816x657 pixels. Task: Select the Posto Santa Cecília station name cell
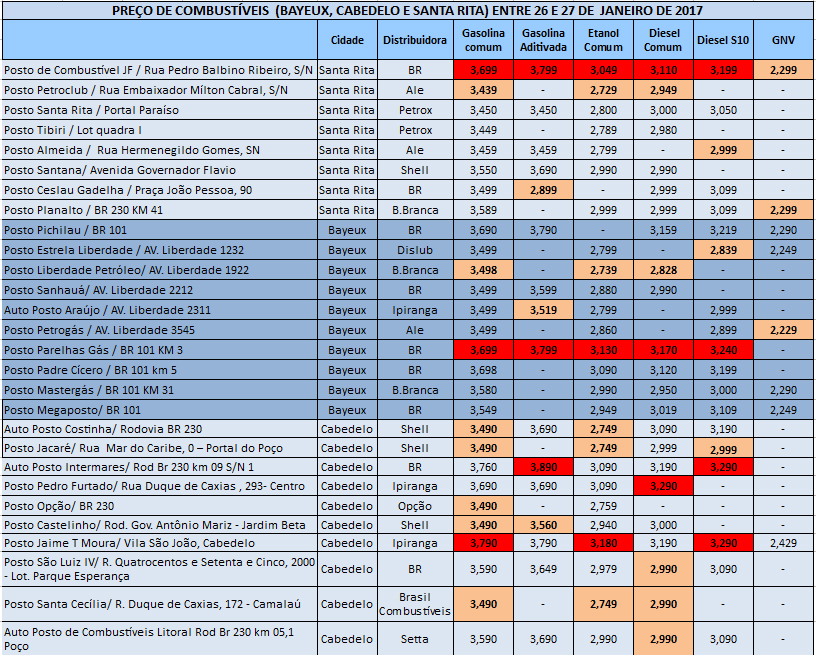[158, 604]
